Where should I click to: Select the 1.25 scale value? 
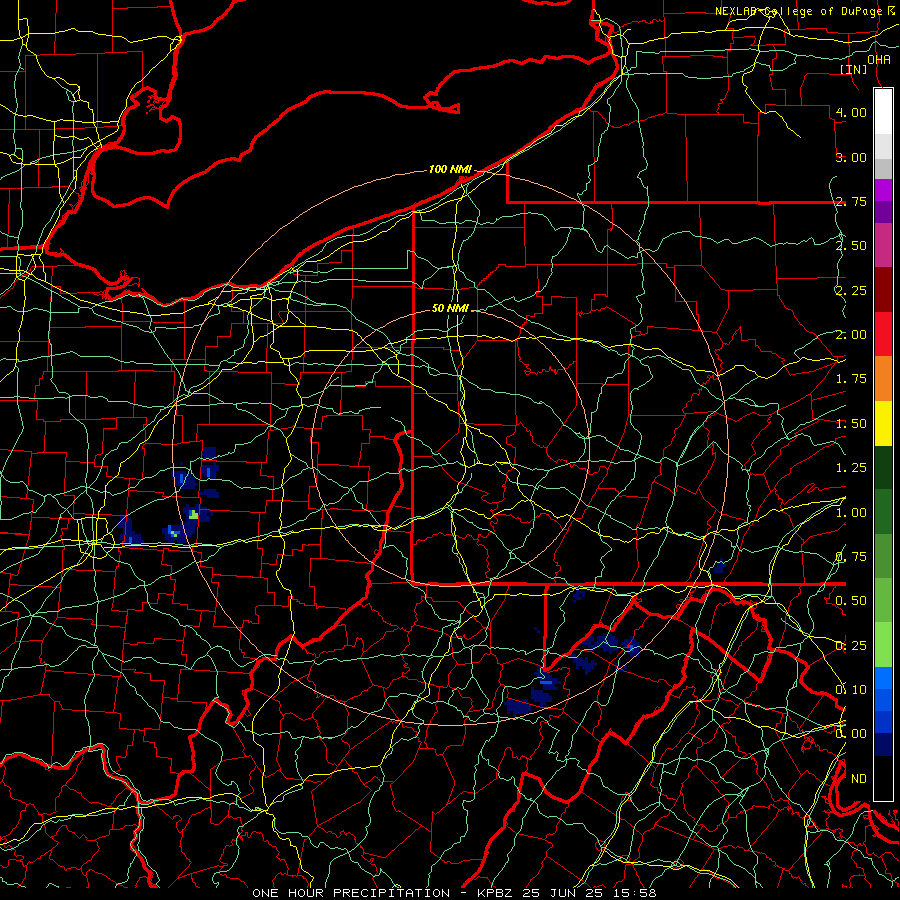click(x=851, y=468)
